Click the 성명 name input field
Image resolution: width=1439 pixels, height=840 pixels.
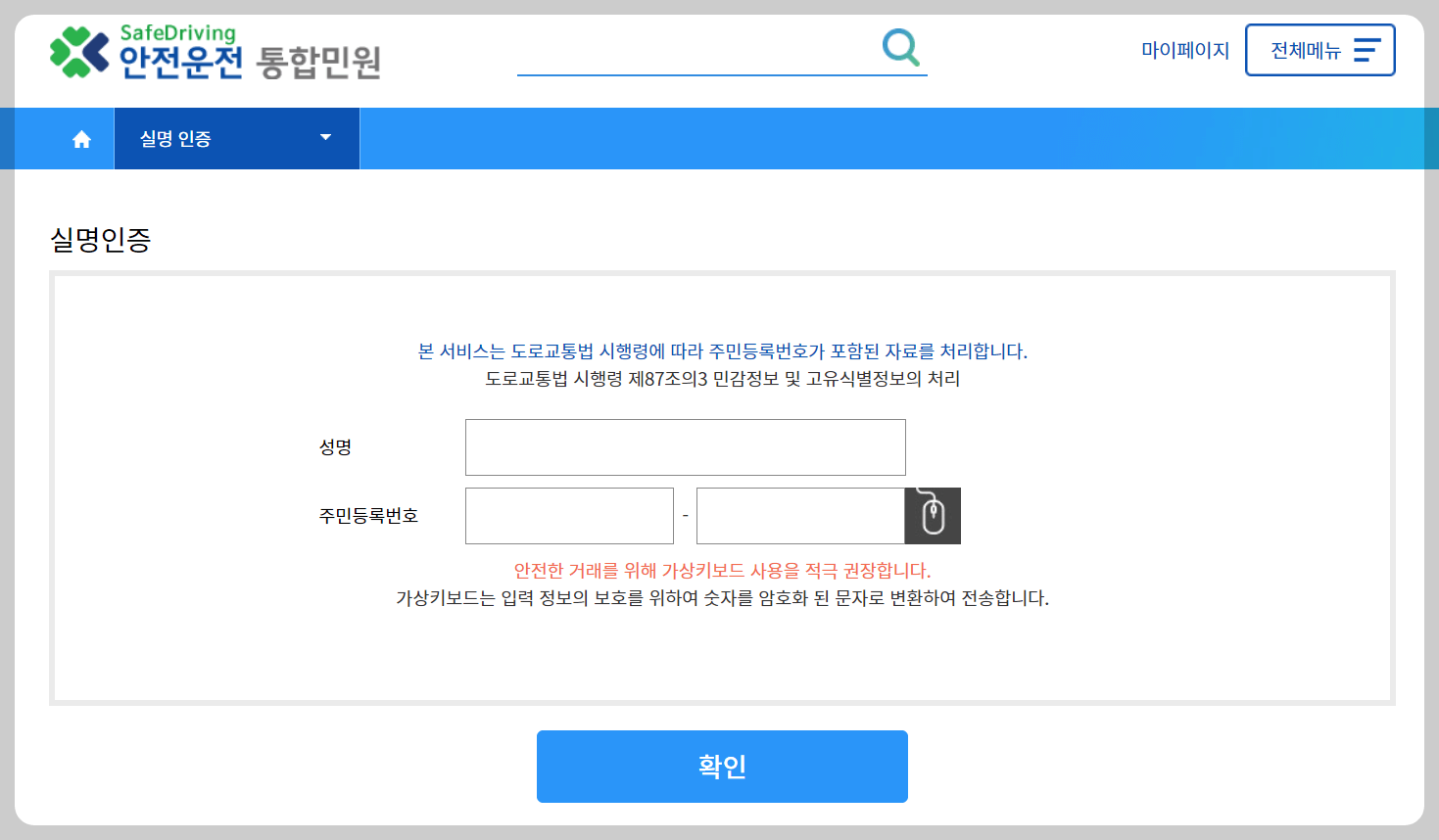(685, 446)
